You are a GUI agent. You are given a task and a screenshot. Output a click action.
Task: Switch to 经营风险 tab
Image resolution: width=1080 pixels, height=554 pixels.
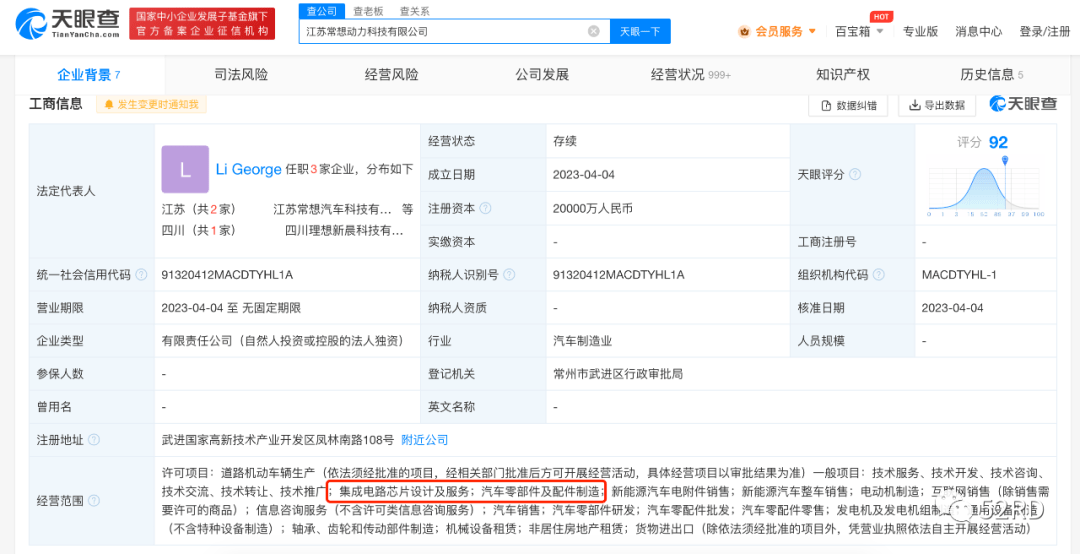pos(392,75)
